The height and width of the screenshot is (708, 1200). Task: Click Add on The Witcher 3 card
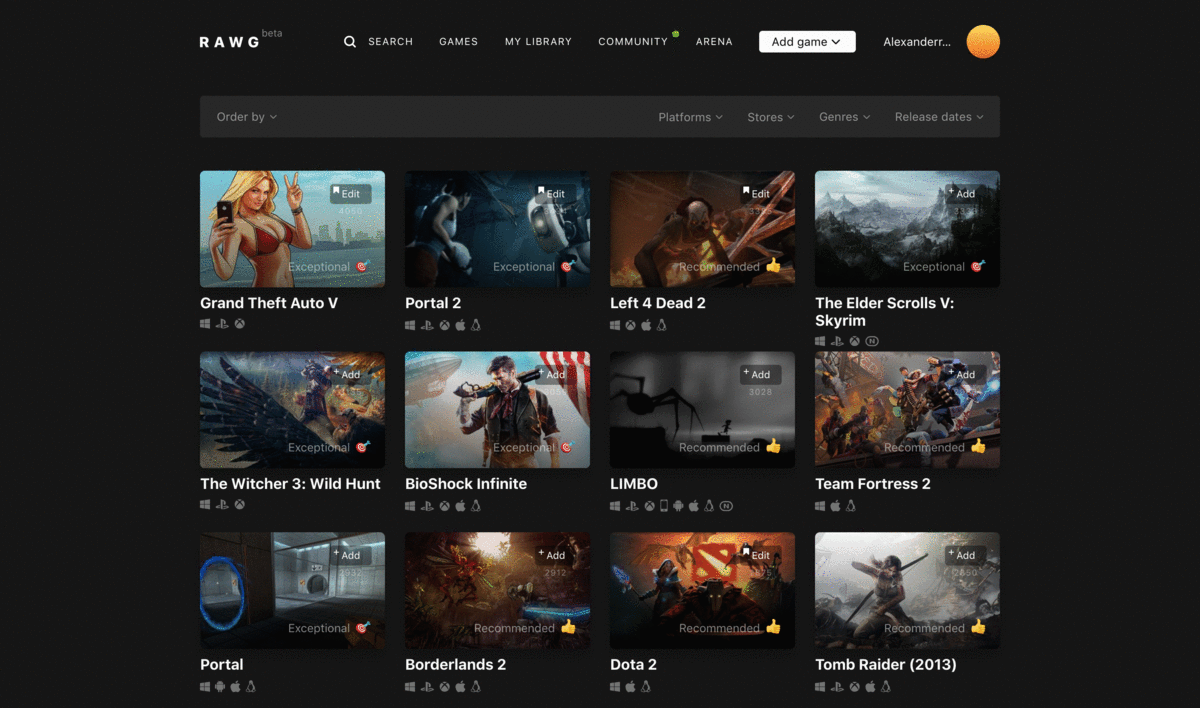351,375
